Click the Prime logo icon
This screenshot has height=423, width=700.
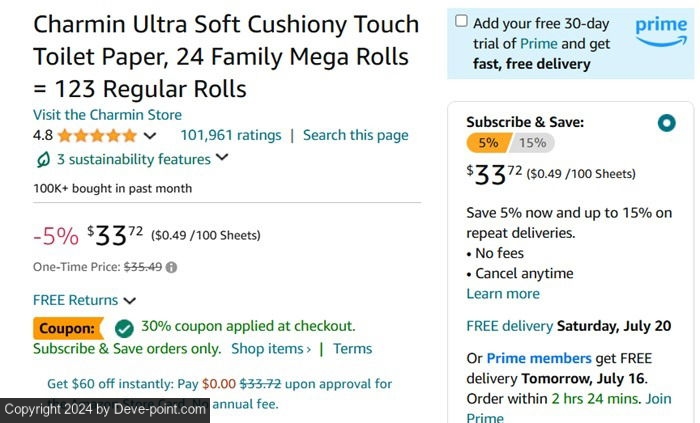661,32
